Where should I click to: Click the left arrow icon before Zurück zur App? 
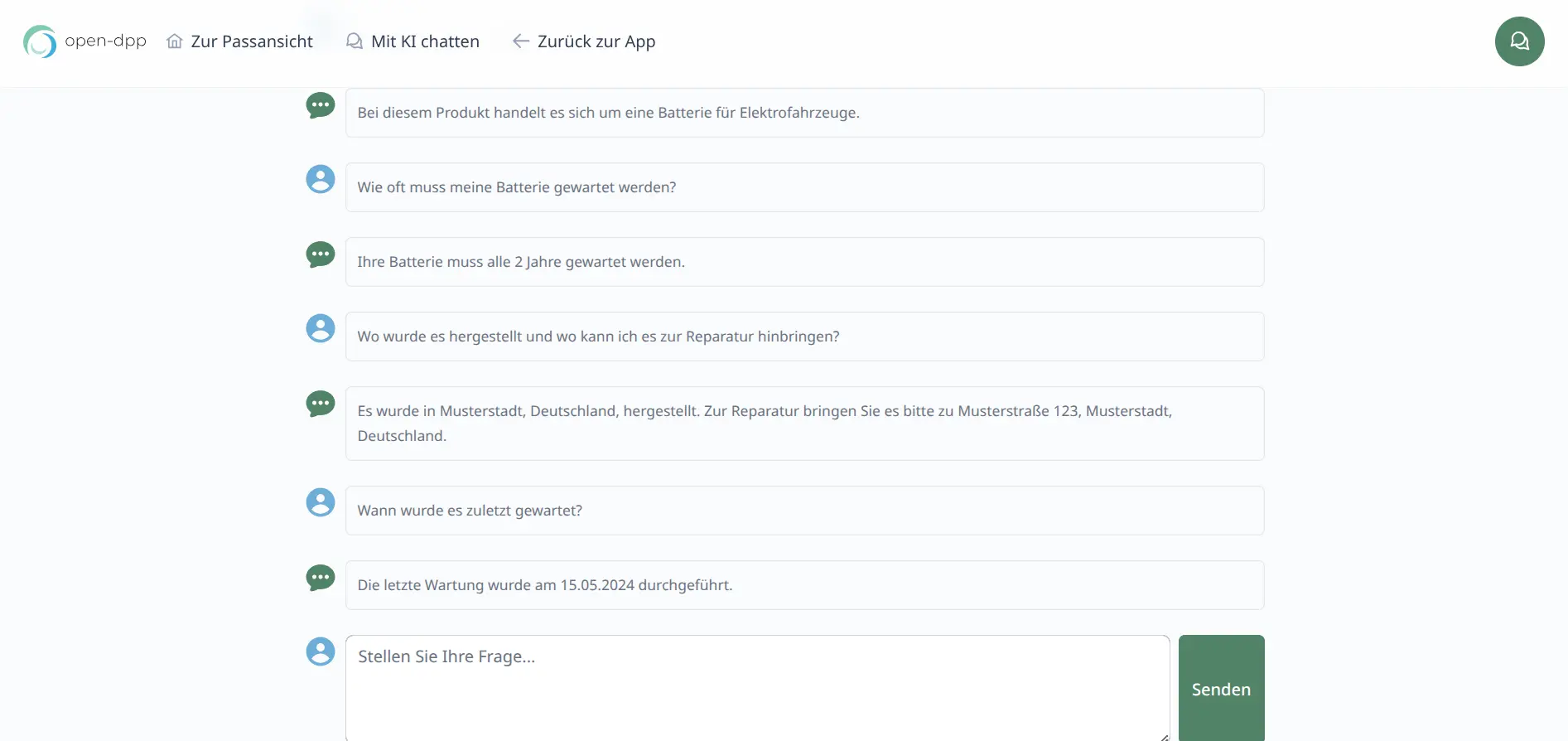click(520, 41)
